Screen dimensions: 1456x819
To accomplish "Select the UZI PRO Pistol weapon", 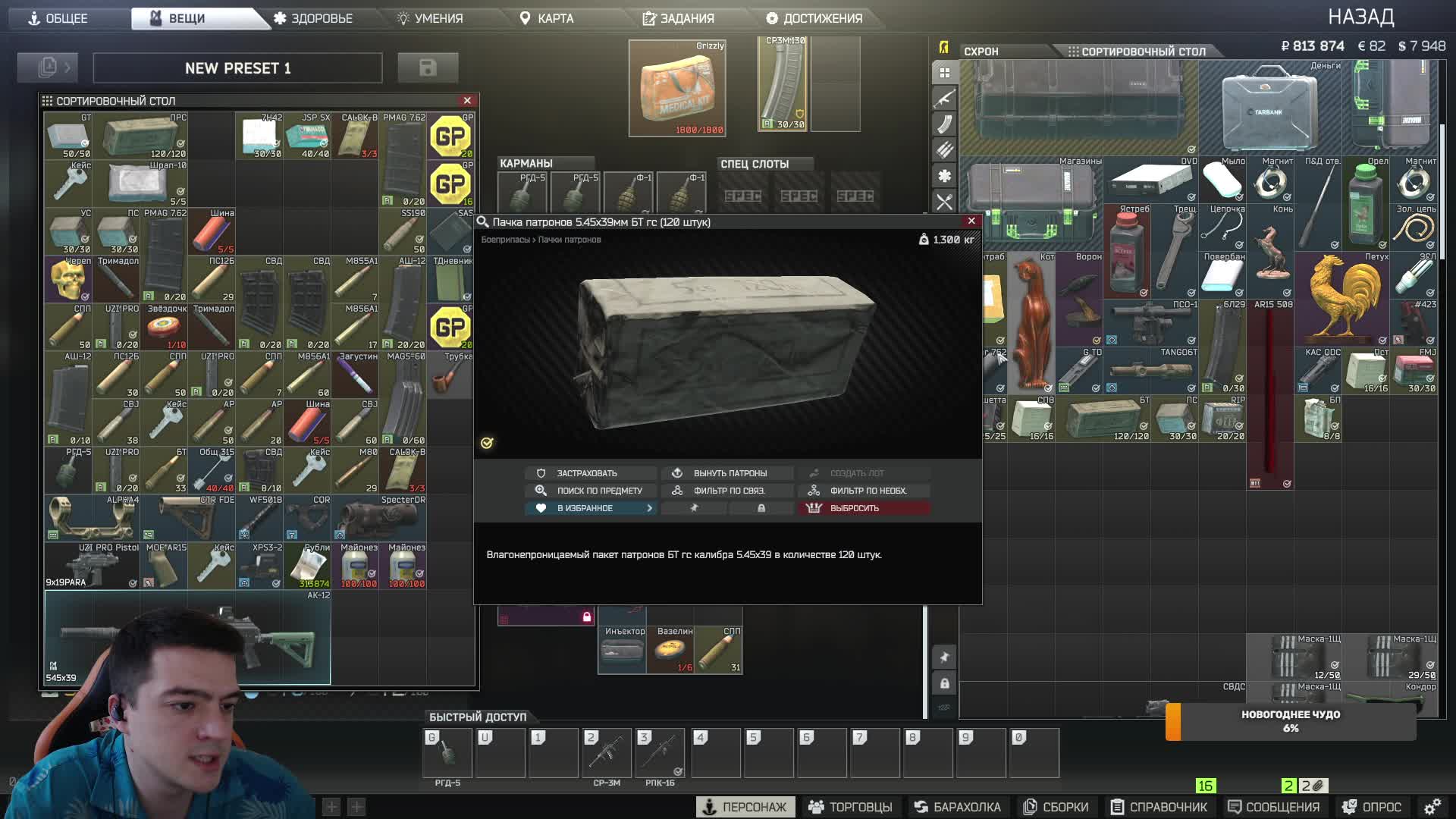I will click(93, 566).
